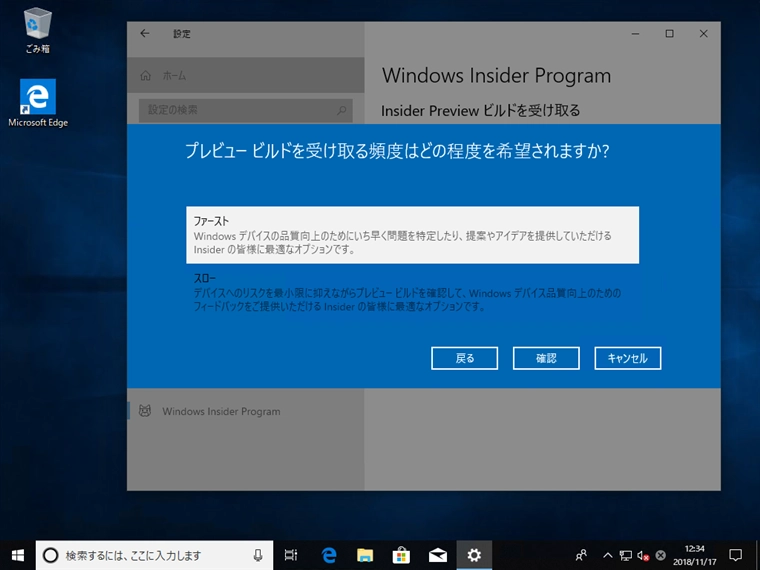The height and width of the screenshot is (570, 760).
Task: Select the スロー option
Action: click(x=412, y=293)
